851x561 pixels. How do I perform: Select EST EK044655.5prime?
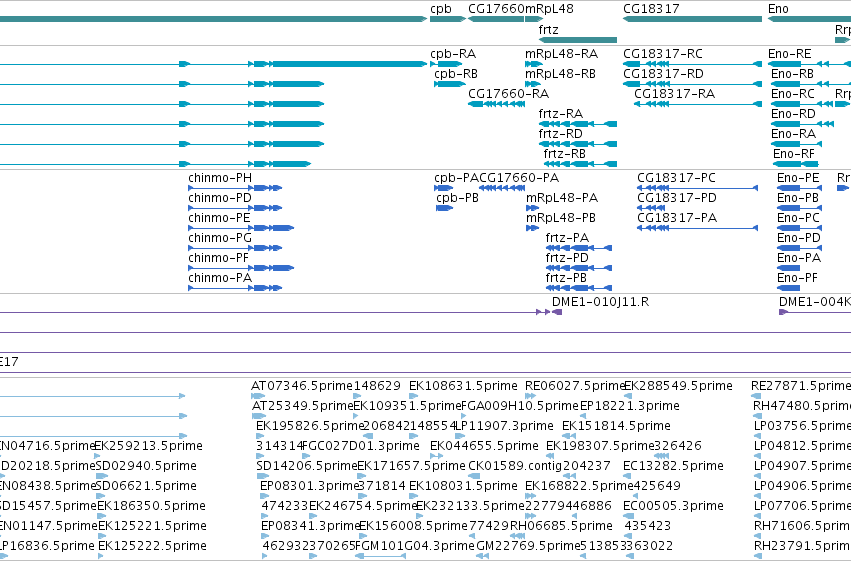coord(484,447)
